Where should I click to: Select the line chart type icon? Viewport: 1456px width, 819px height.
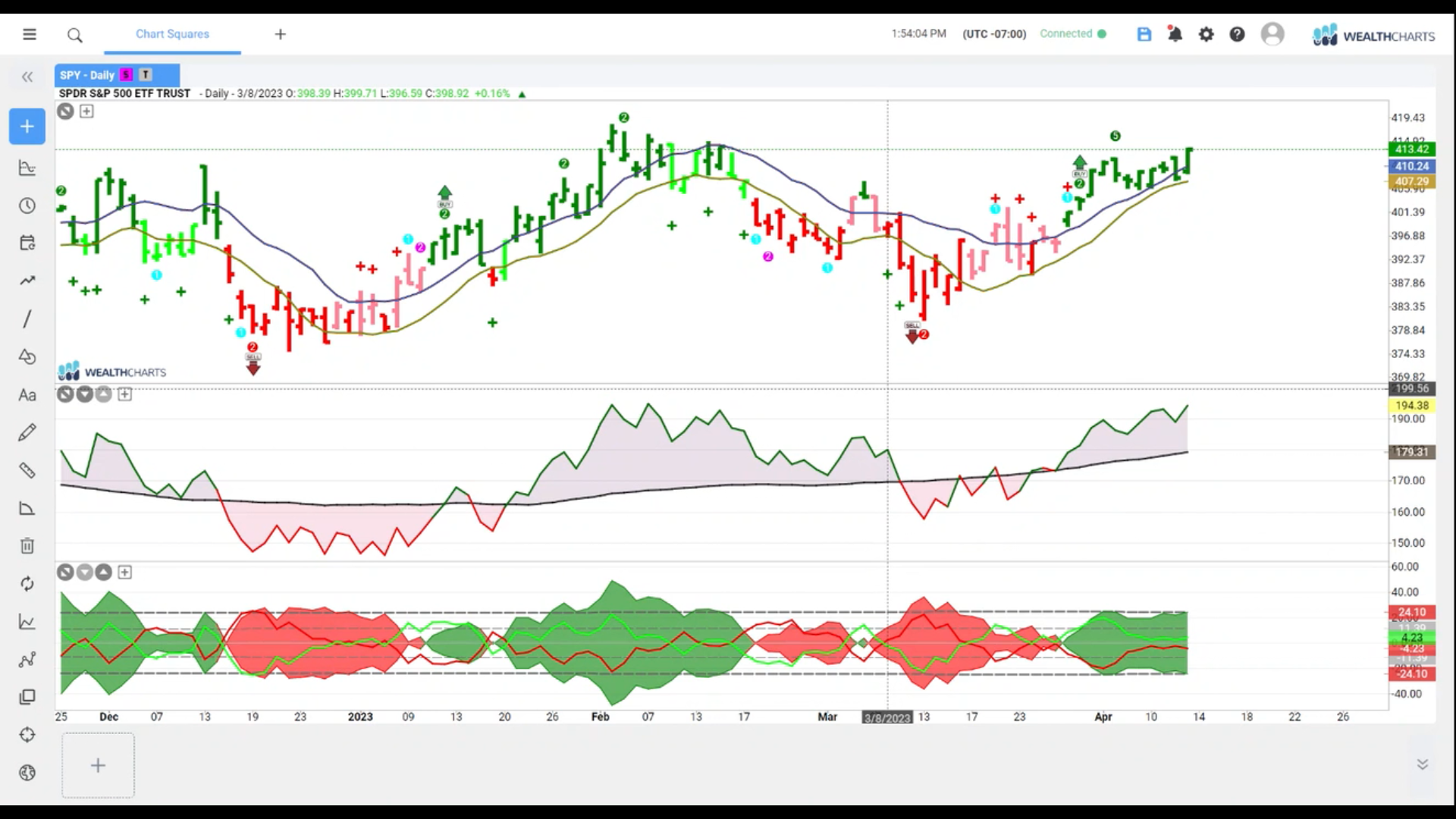point(27,622)
